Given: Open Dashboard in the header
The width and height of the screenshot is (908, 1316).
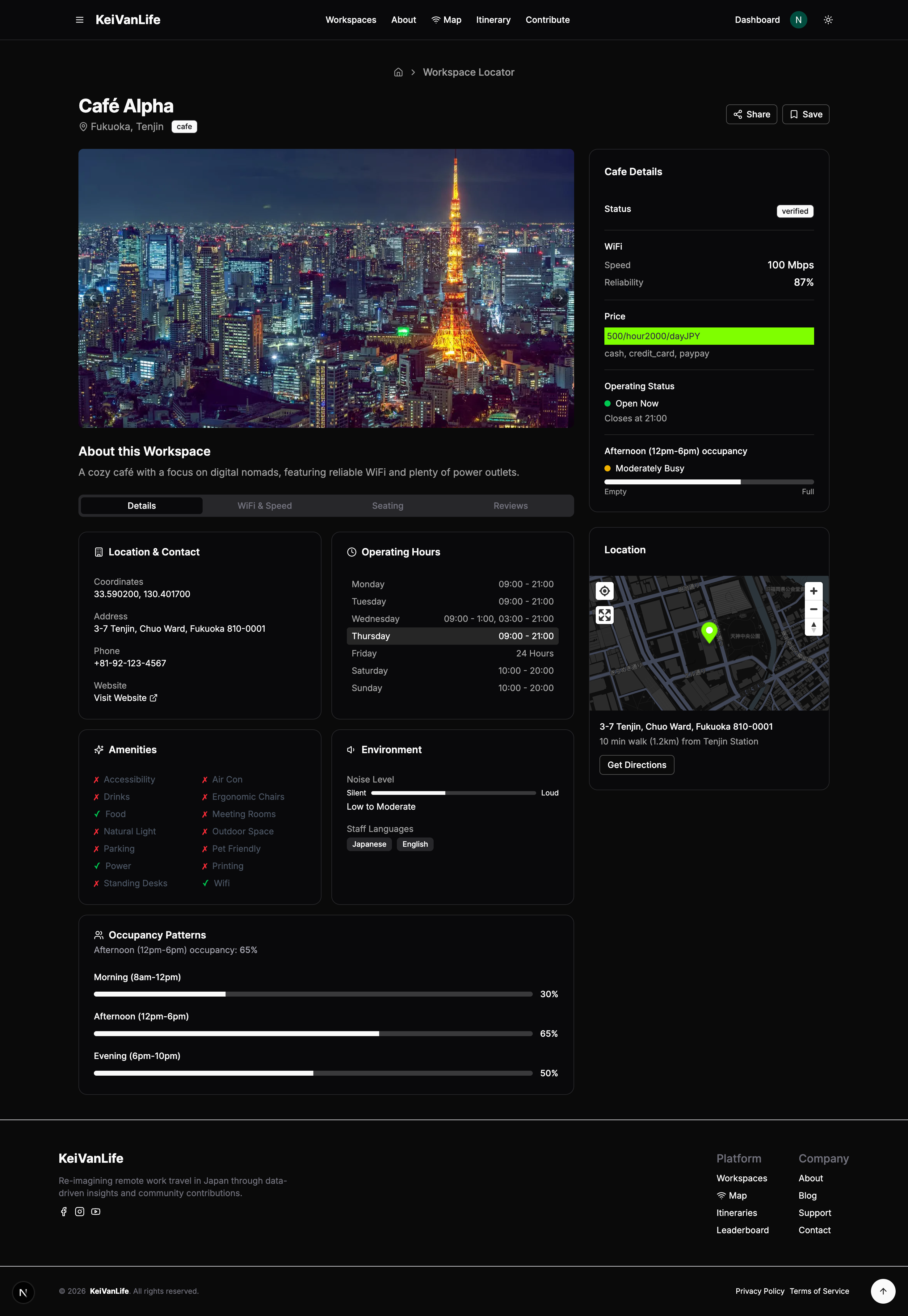Looking at the screenshot, I should pyautogui.click(x=757, y=20).
